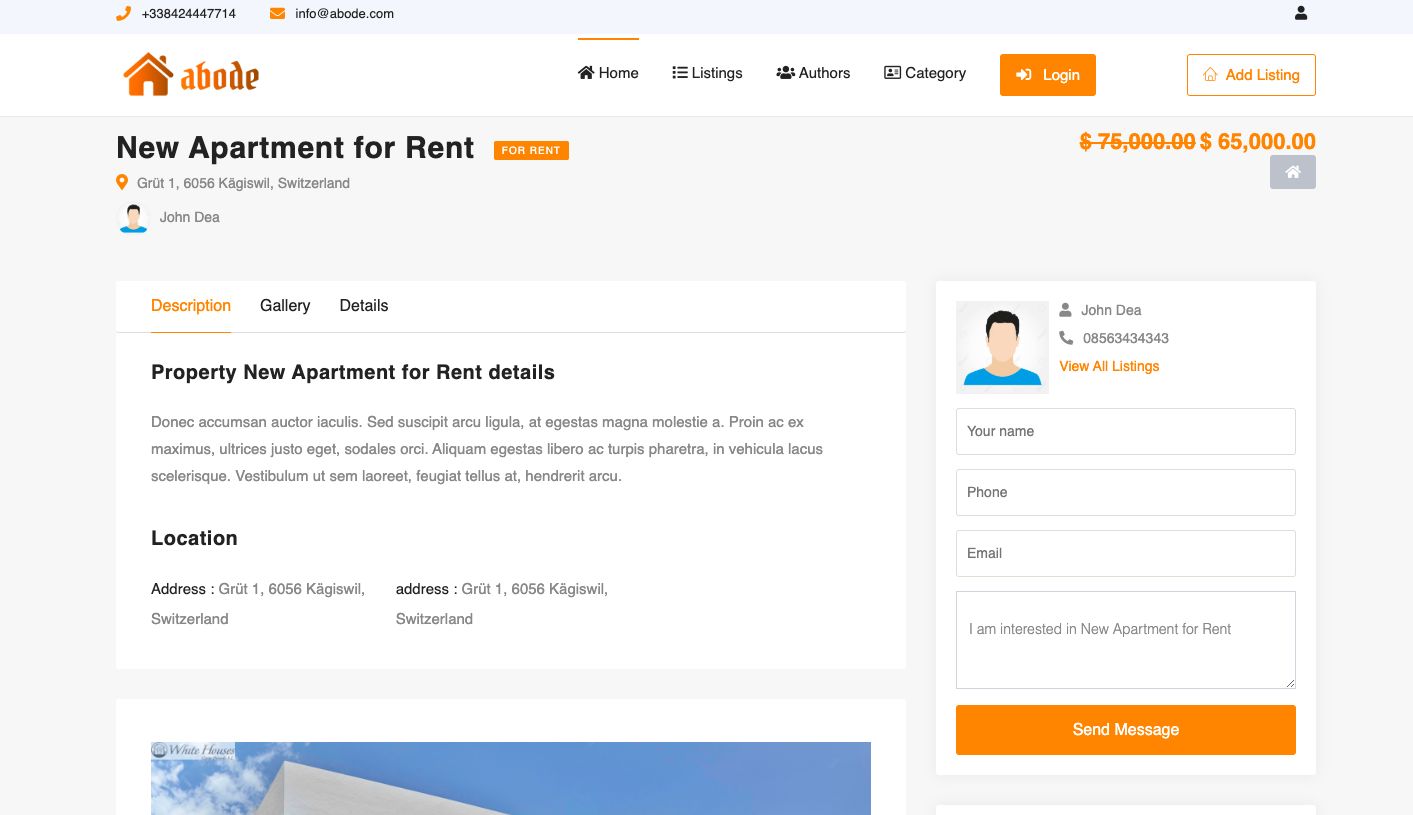1413x815 pixels.
Task: Click the struck-through $ 75,000.00 price
Action: coord(1137,141)
